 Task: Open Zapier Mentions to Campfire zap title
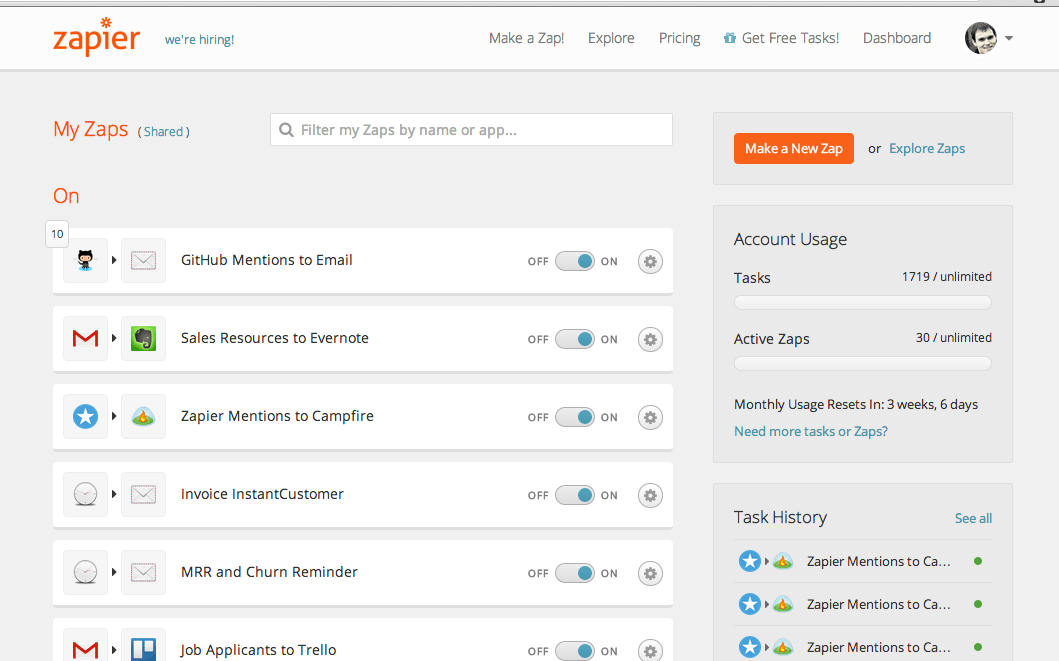[x=277, y=416]
